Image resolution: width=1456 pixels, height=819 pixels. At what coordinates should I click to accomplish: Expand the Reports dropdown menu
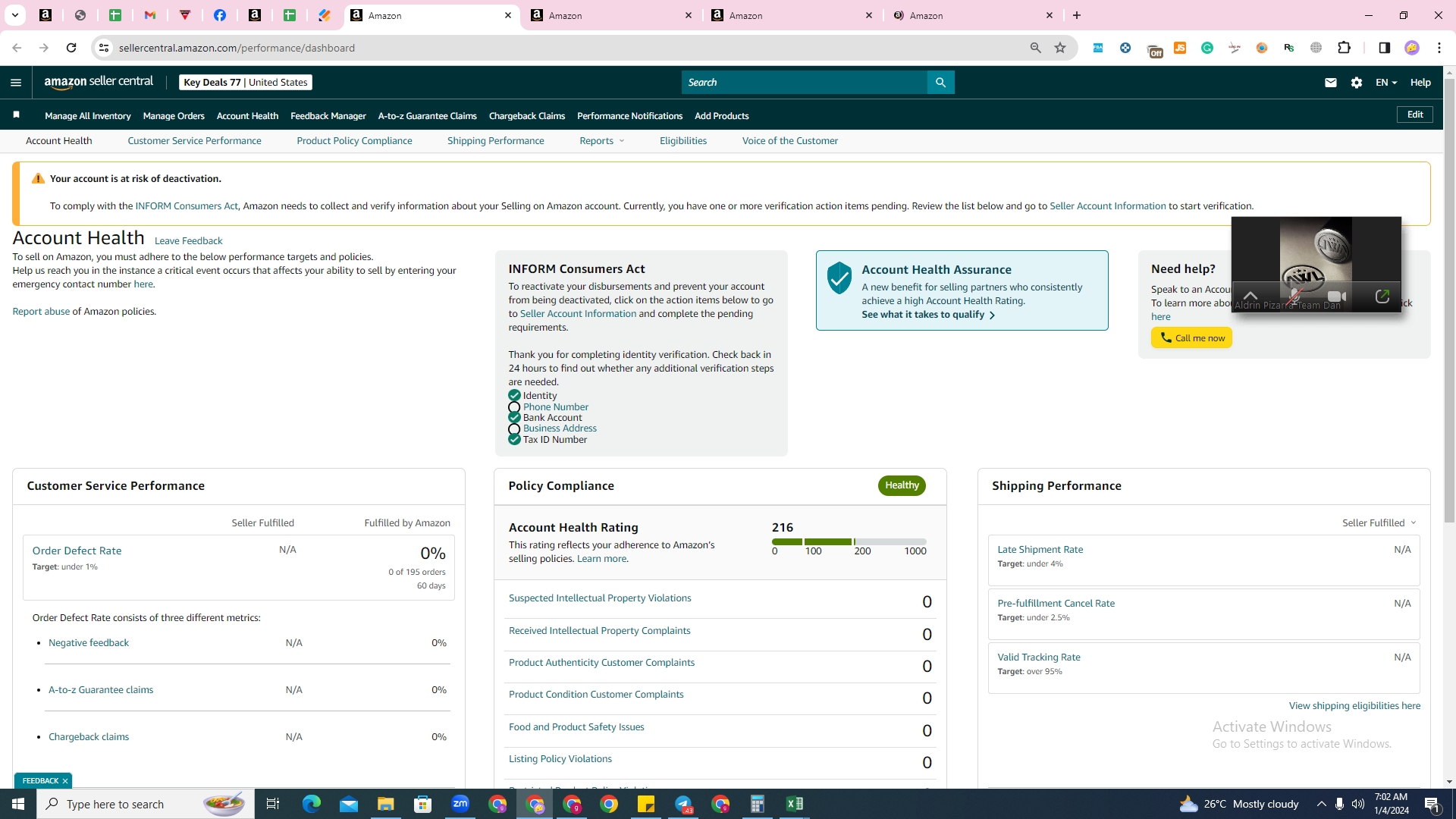pos(602,141)
